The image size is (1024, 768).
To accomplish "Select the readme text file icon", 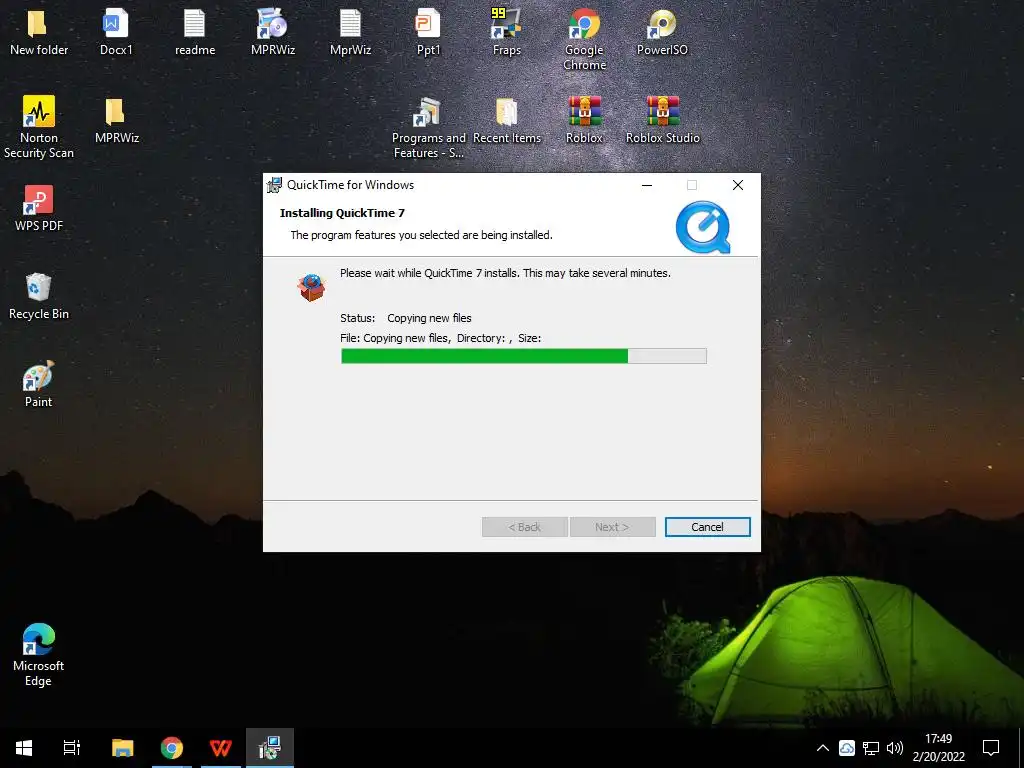I will (194, 25).
